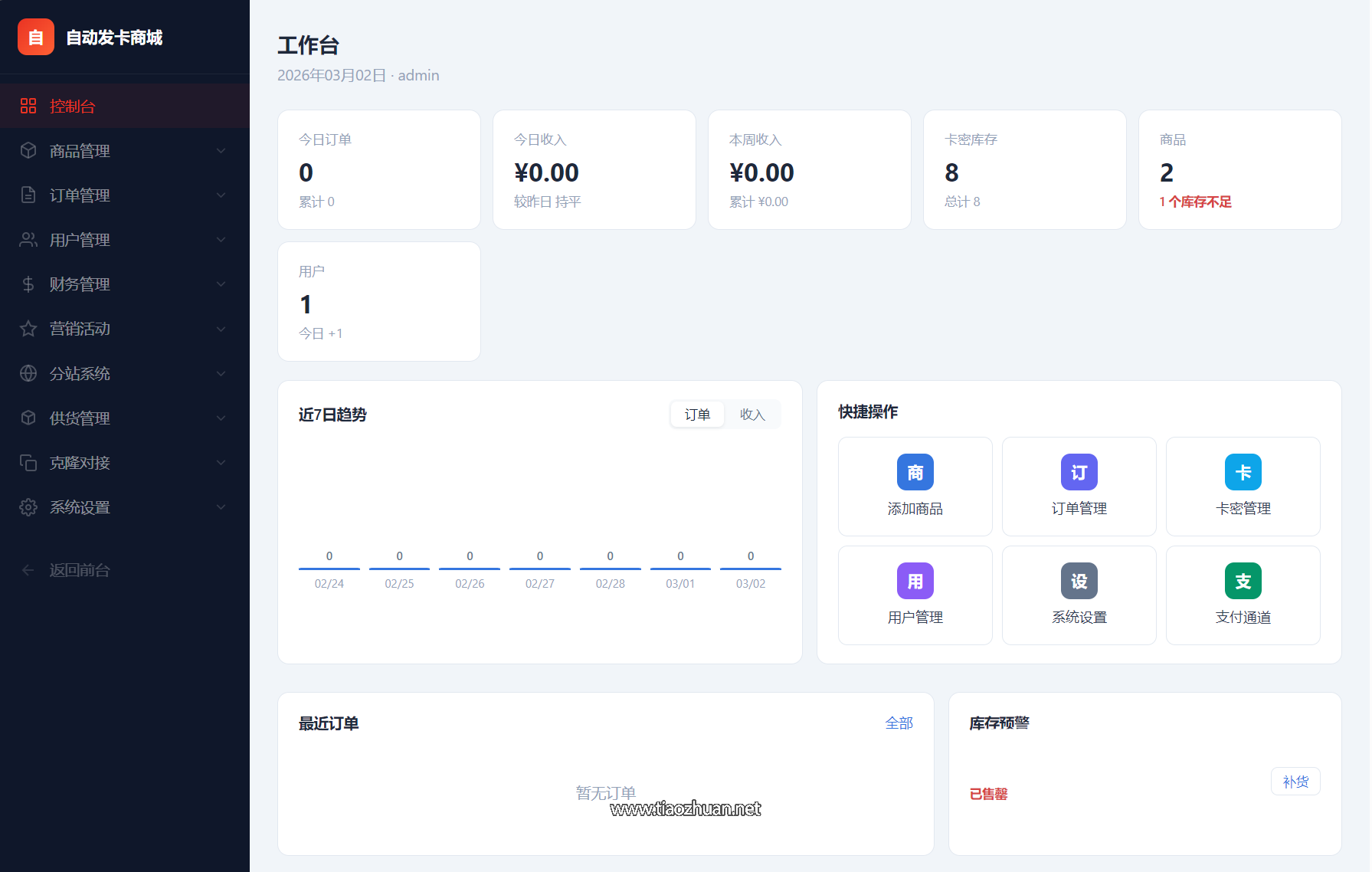This screenshot has height=872, width=1372.
Task: Open 全部 link in recent orders
Action: tap(899, 723)
